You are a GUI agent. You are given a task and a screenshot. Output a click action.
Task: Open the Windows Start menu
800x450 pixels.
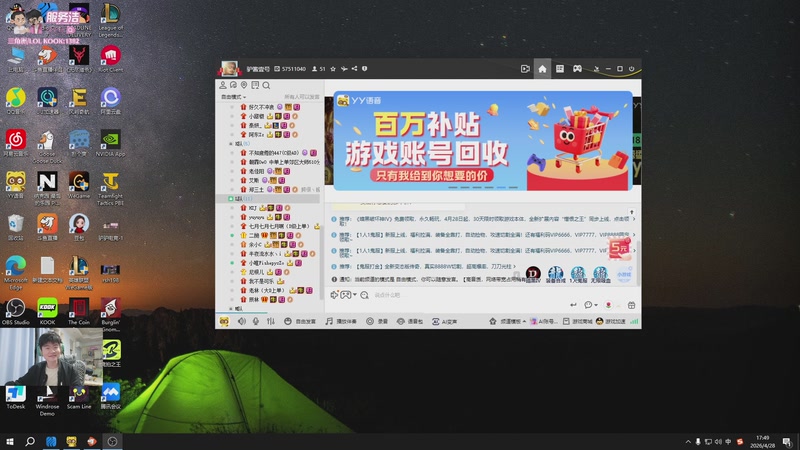[9, 441]
